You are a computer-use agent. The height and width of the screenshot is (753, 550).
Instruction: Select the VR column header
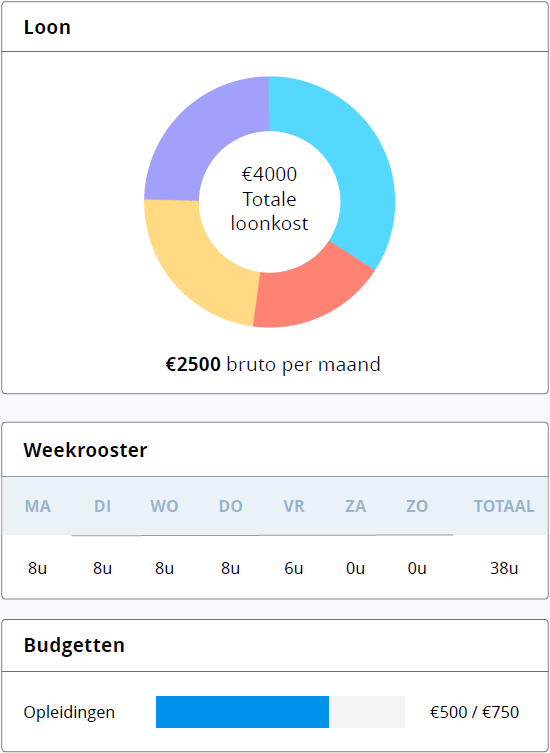pos(293,506)
